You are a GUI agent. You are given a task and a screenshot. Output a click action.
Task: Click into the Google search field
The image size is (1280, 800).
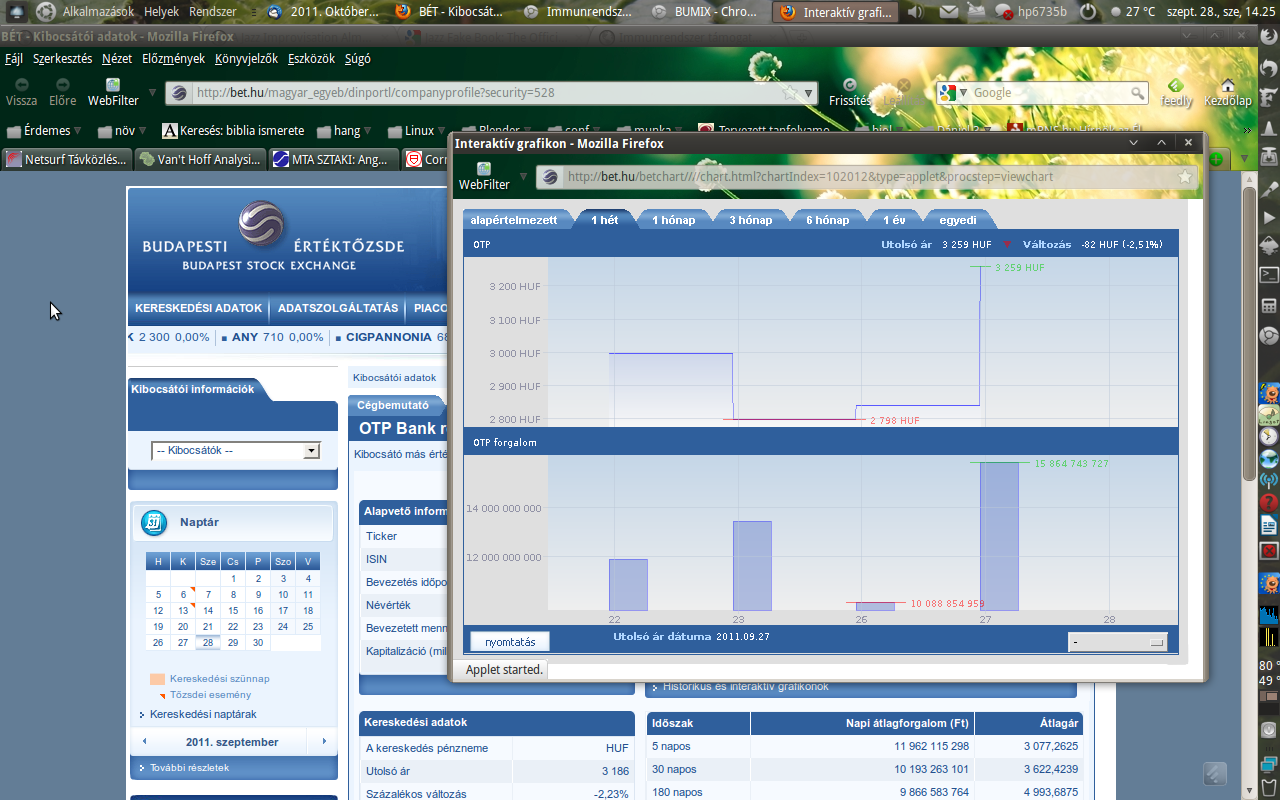(x=1051, y=93)
